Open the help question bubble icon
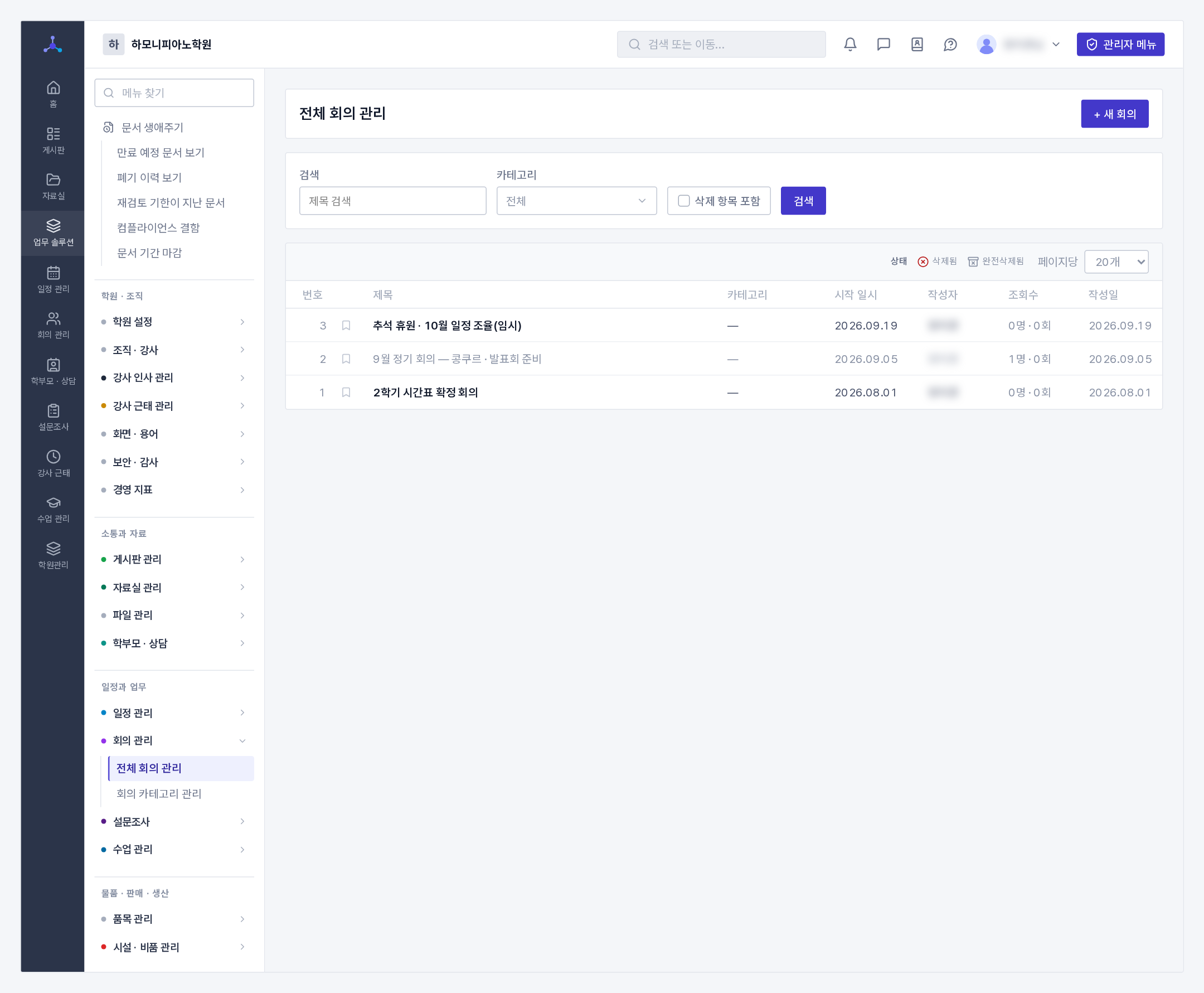The image size is (1204, 993). coord(950,44)
